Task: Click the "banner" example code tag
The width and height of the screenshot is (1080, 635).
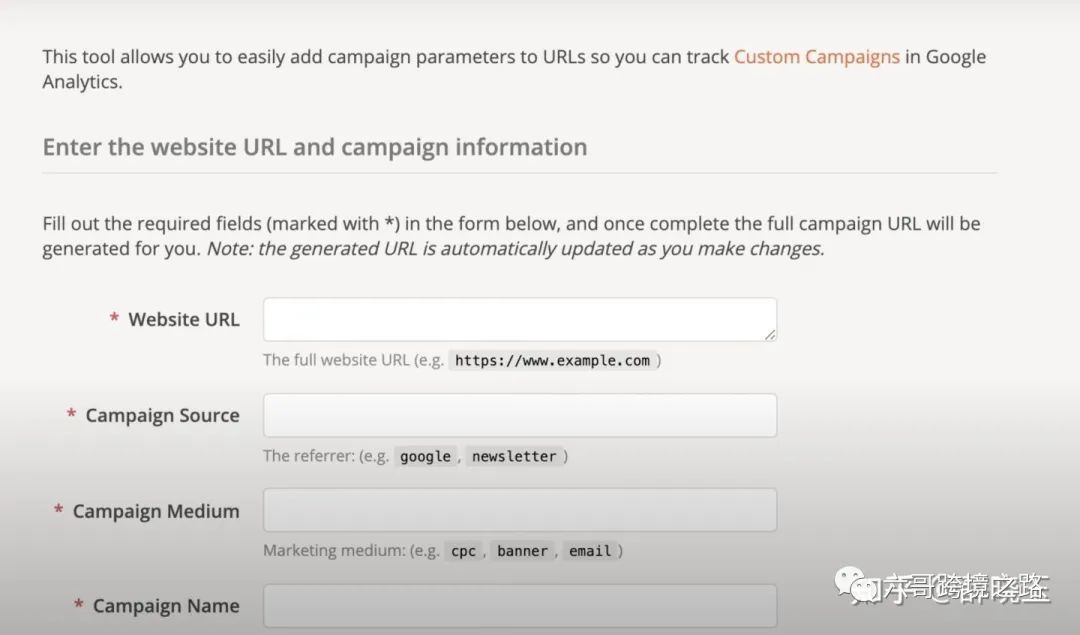Action: tap(523, 551)
